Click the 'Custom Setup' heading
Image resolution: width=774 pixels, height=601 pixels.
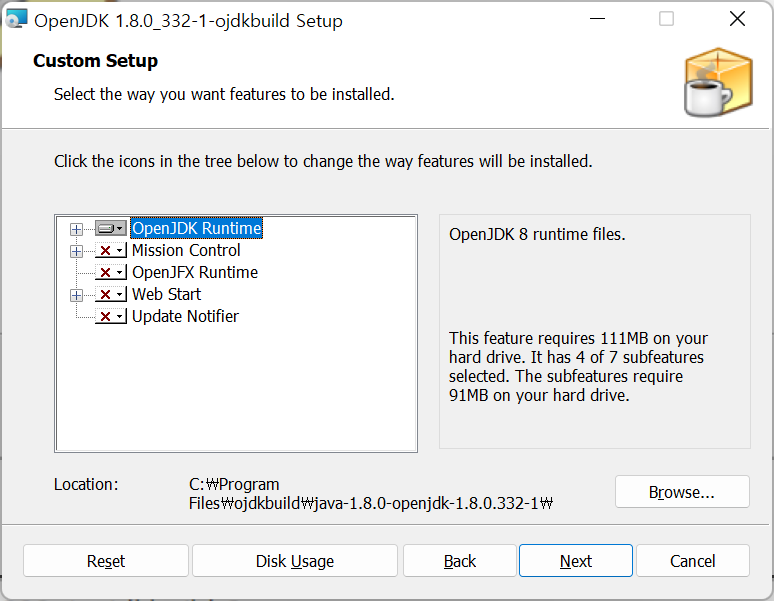pos(95,61)
